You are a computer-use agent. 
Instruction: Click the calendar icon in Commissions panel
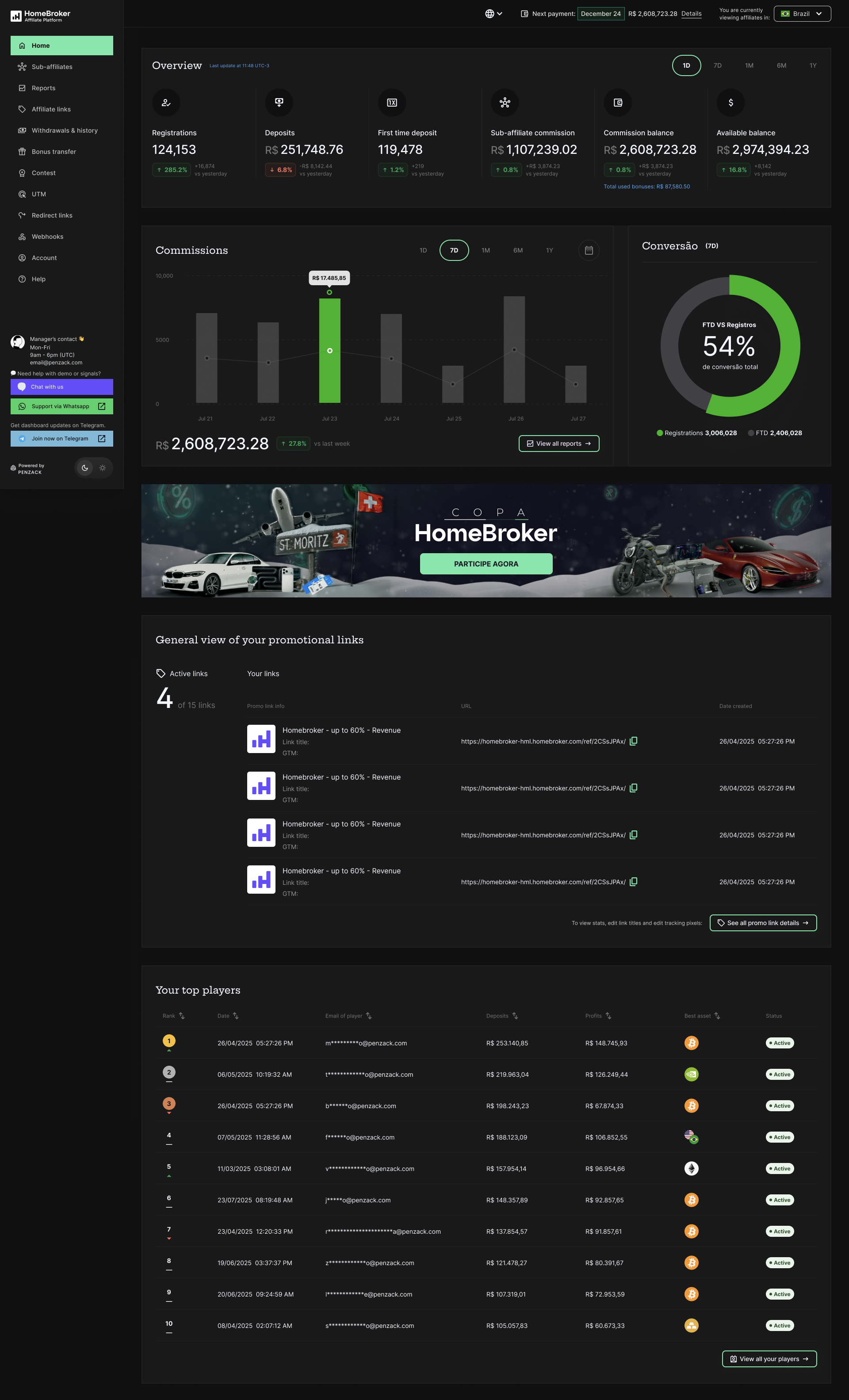point(589,250)
